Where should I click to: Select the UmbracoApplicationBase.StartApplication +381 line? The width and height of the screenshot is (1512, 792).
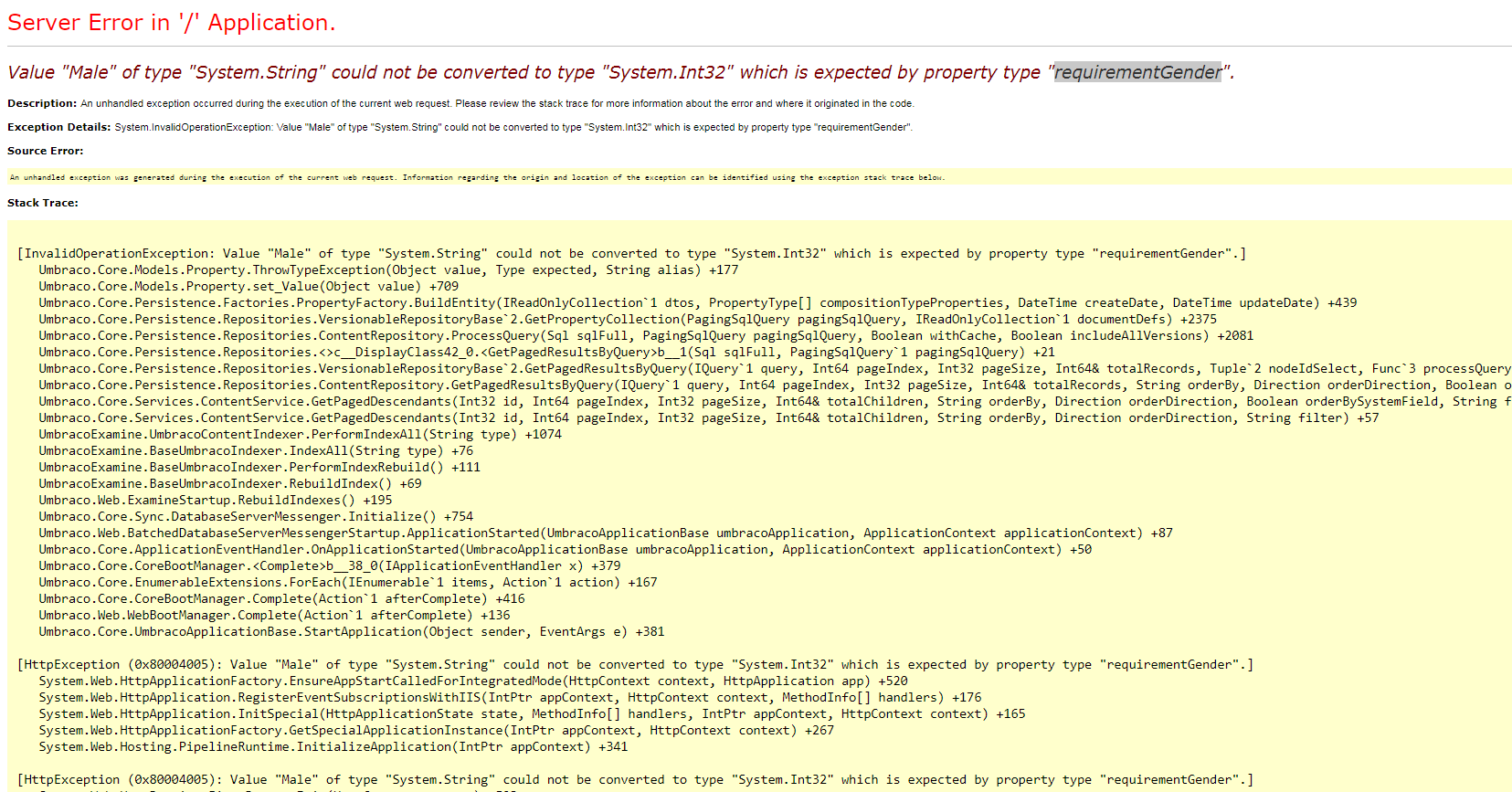[352, 632]
